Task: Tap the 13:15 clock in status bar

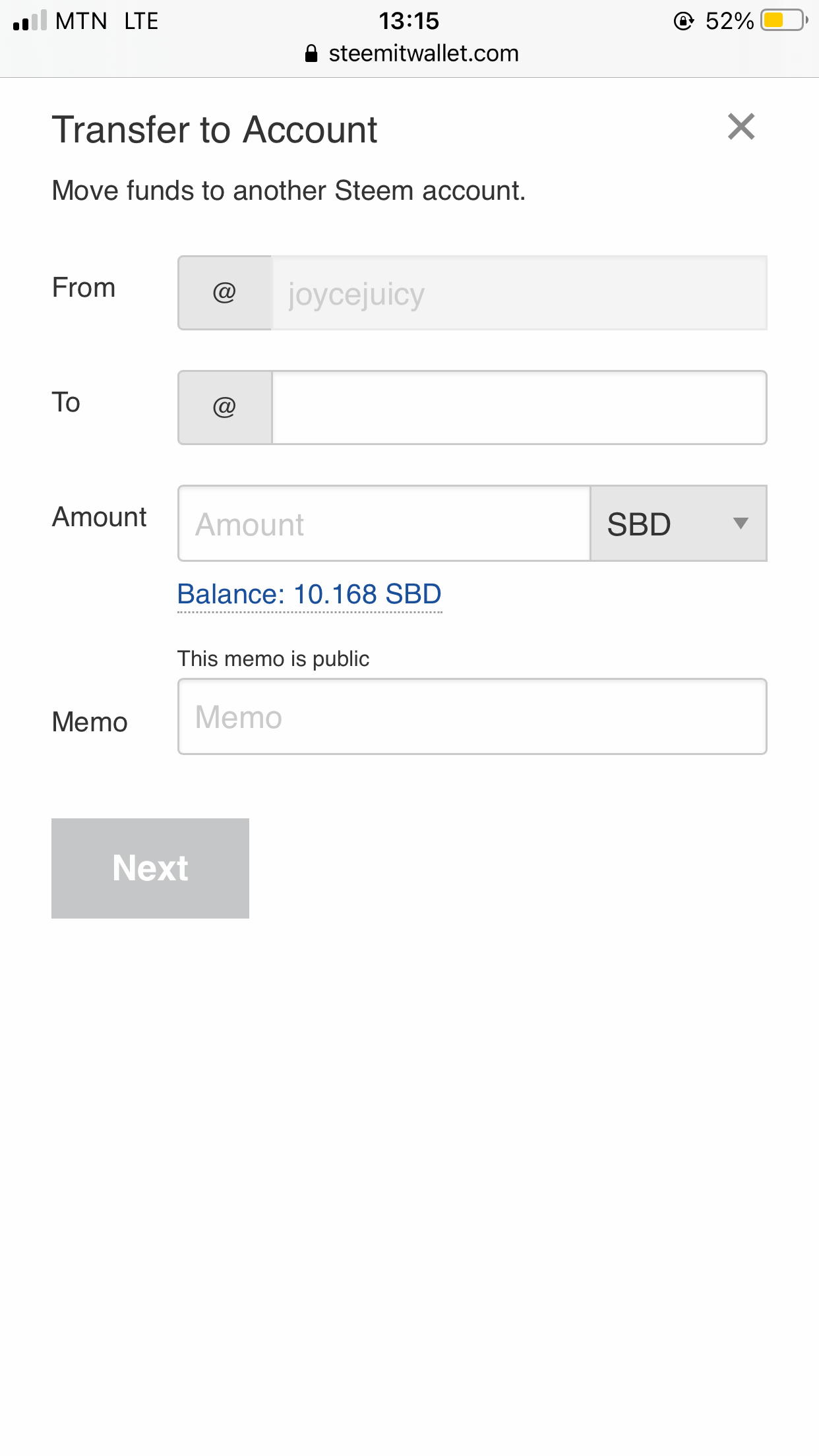Action: (409, 21)
